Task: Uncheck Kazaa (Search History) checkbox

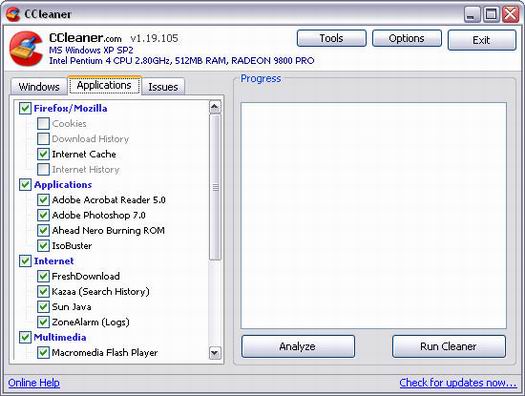Action: pyautogui.click(x=43, y=291)
